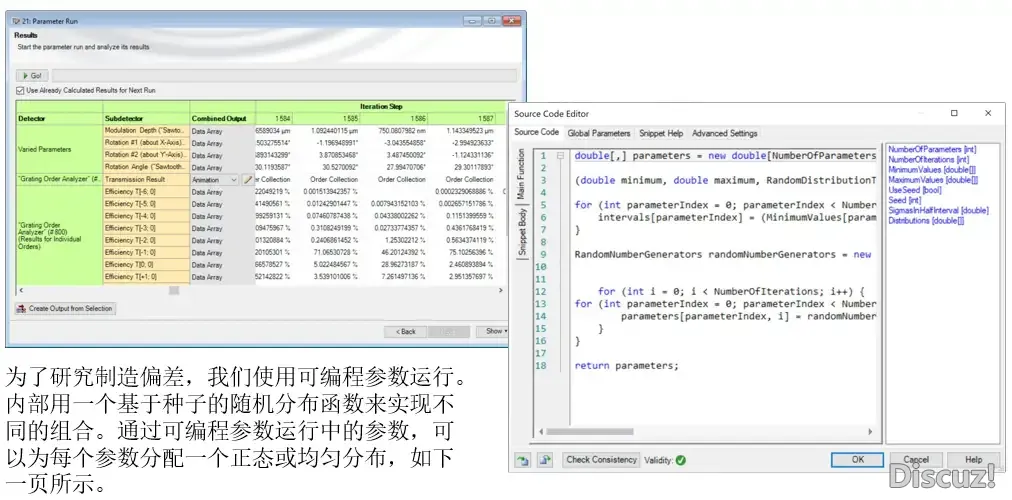Viewport: 1012px width, 500px height.
Task: Select the Rotation Angle (Sawtooth) row
Action: coord(146,168)
